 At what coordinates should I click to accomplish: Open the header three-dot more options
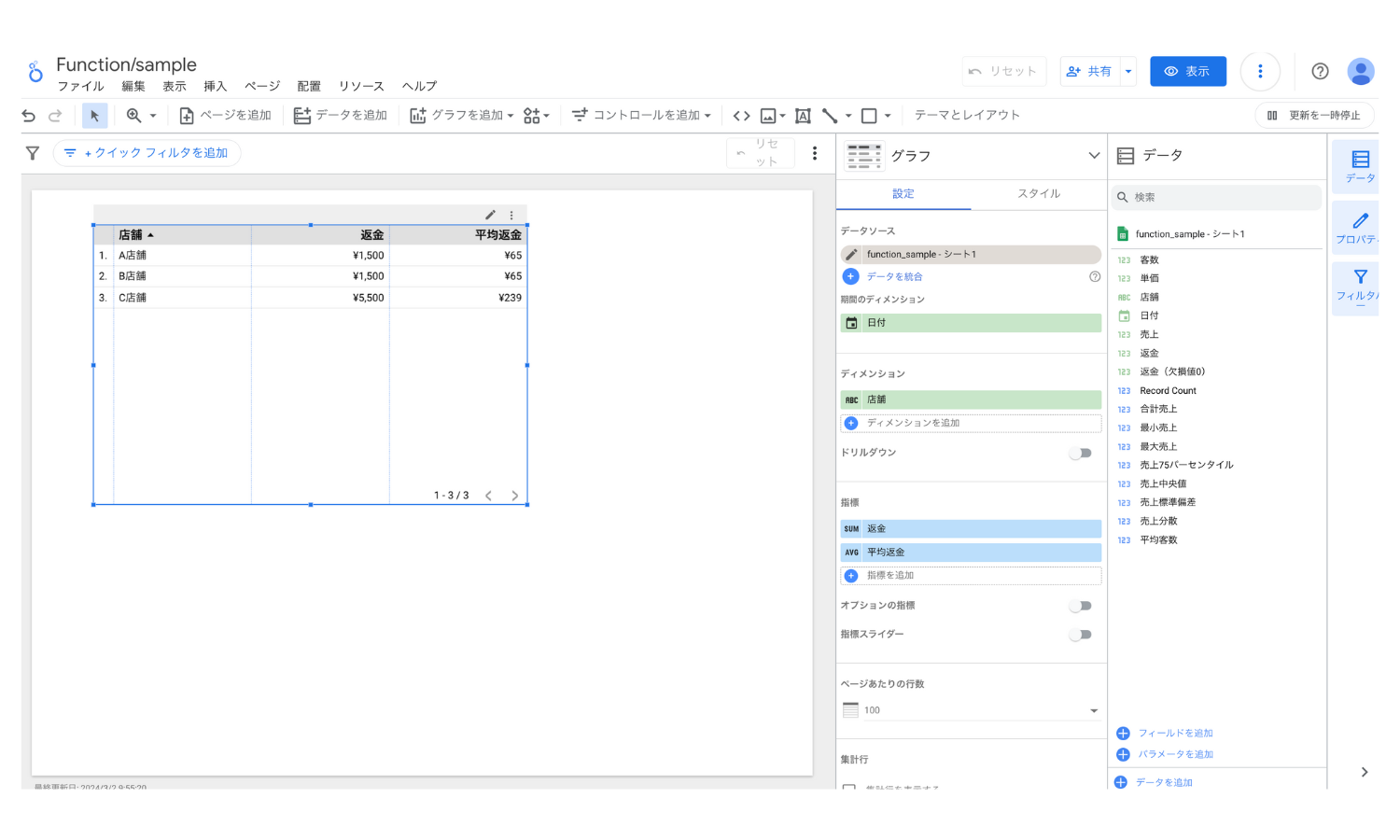coord(1260,71)
